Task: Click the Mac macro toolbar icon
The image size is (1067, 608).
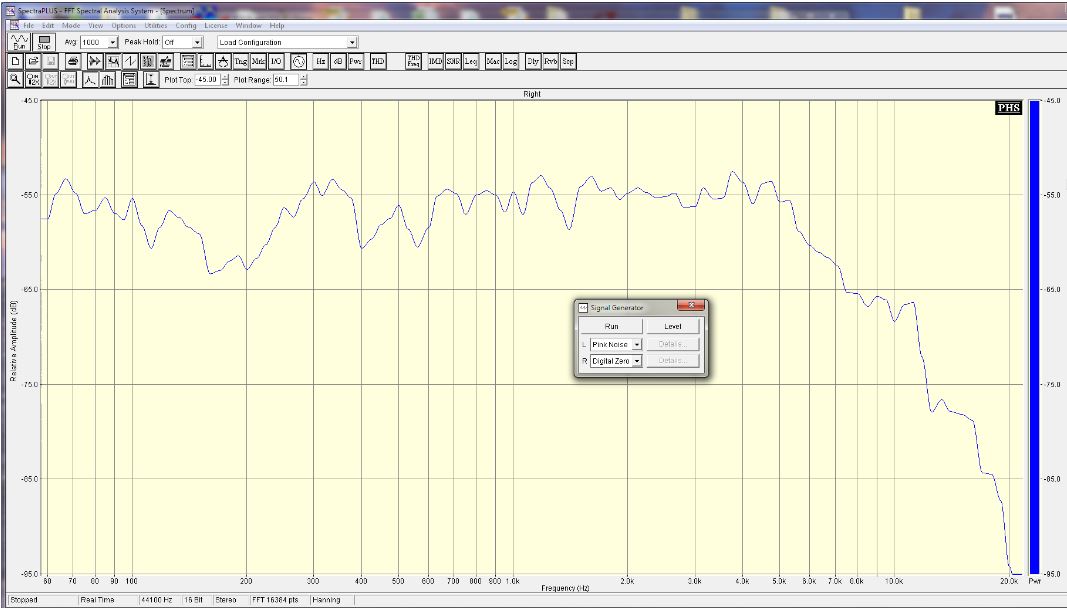Action: (x=493, y=61)
